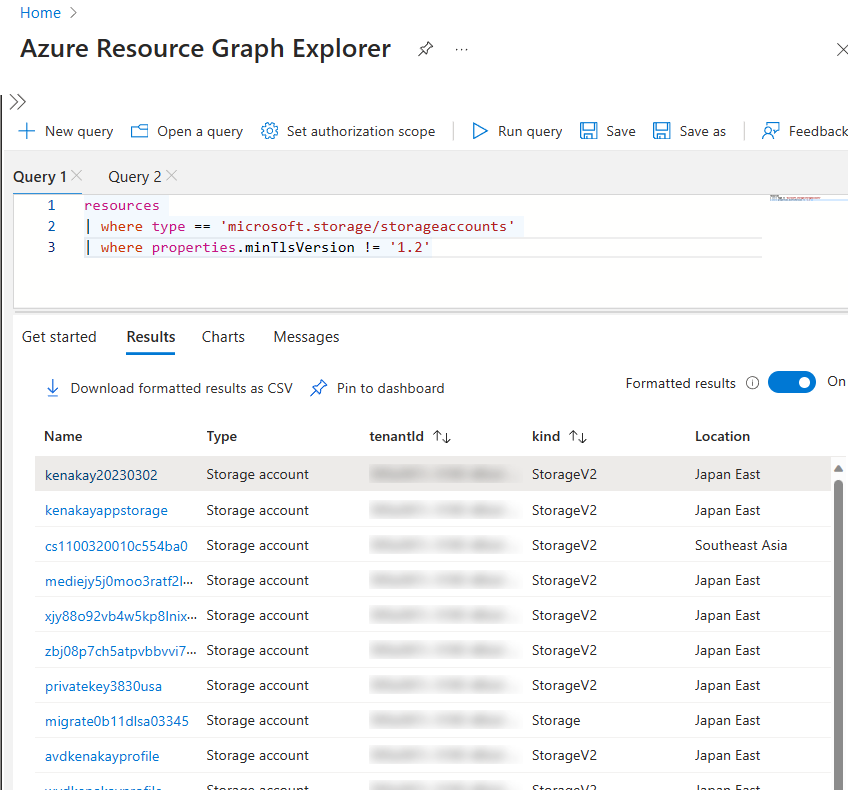
Task: Open the Messages tab
Action: pyautogui.click(x=306, y=337)
